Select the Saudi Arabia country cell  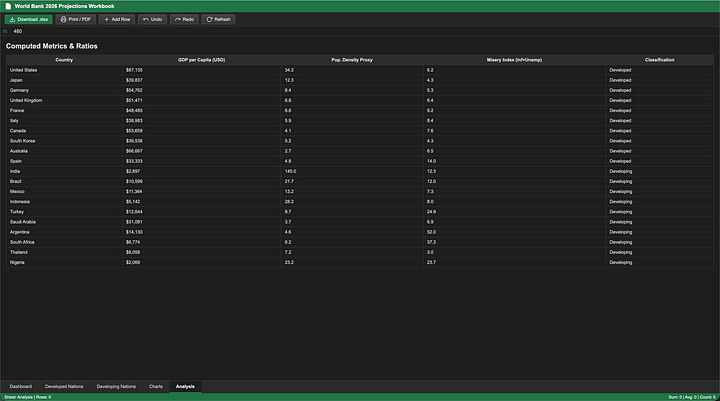[x=64, y=221]
